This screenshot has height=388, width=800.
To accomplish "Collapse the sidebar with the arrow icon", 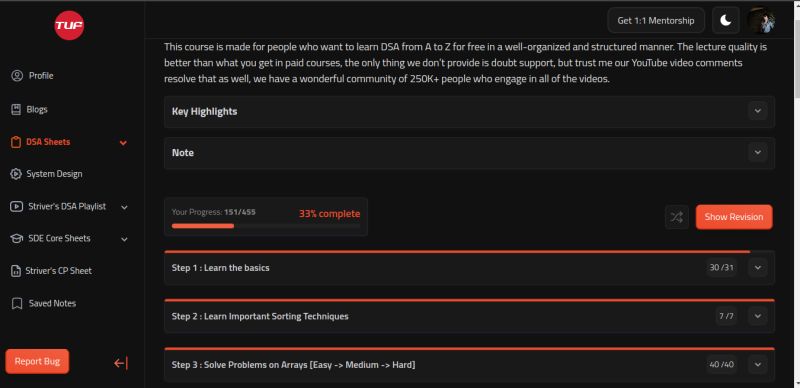I will (121, 363).
